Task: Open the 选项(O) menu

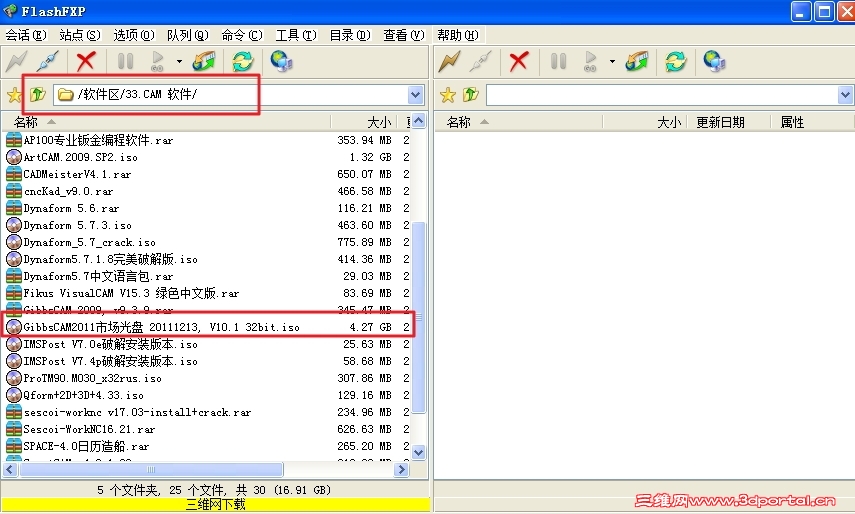Action: [134, 35]
